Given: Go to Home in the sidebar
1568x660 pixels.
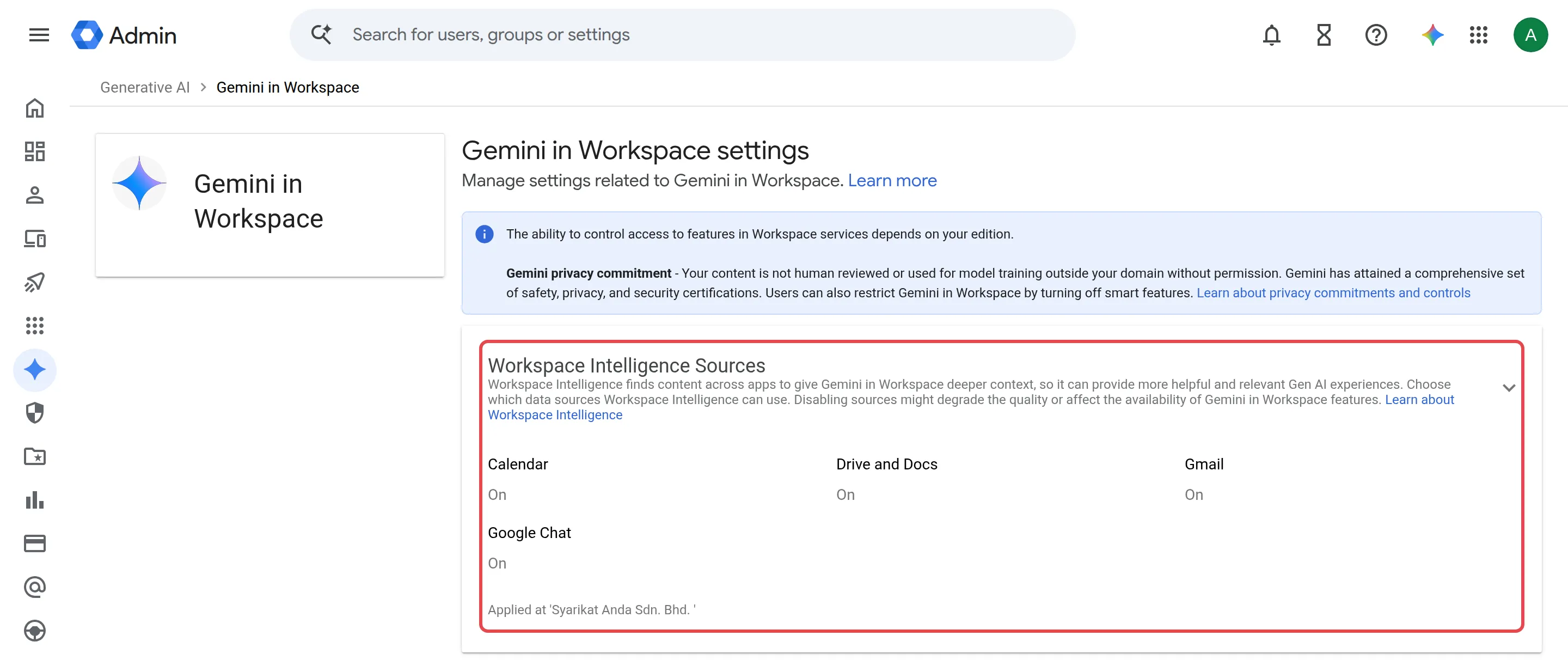Looking at the screenshot, I should click(x=35, y=108).
